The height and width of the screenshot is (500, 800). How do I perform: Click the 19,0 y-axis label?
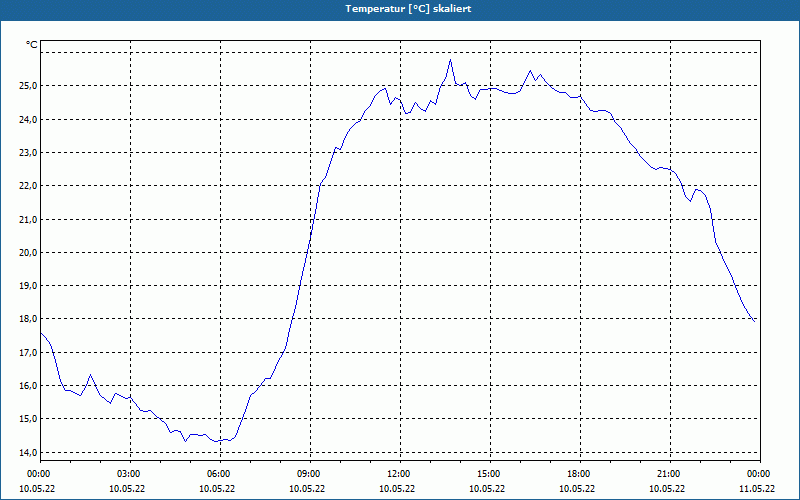29,286
